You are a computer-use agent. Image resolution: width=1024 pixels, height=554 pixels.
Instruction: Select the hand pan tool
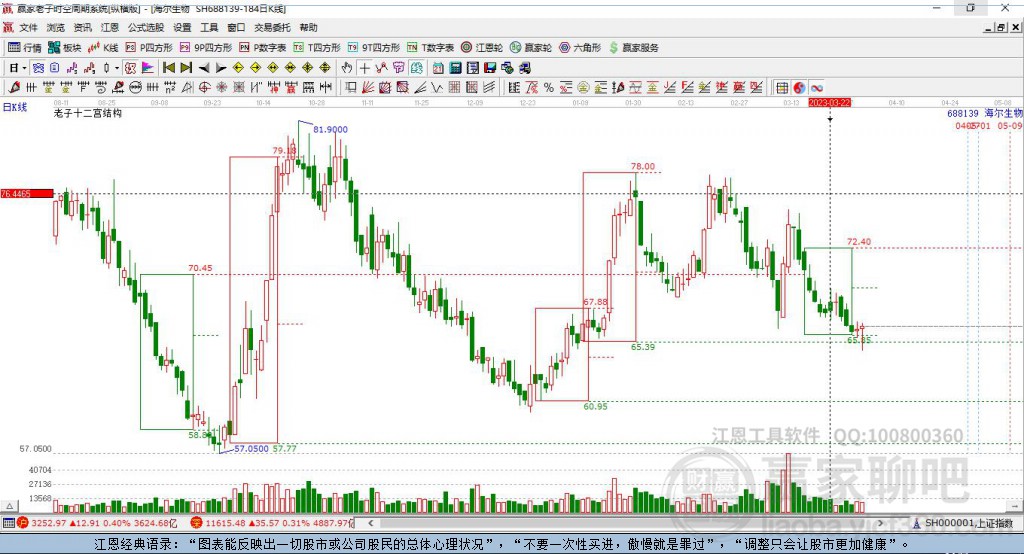(x=347, y=68)
